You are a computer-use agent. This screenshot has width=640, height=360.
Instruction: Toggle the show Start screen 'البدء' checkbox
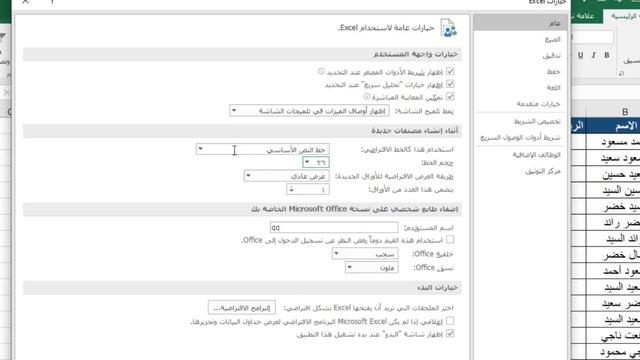[450, 333]
